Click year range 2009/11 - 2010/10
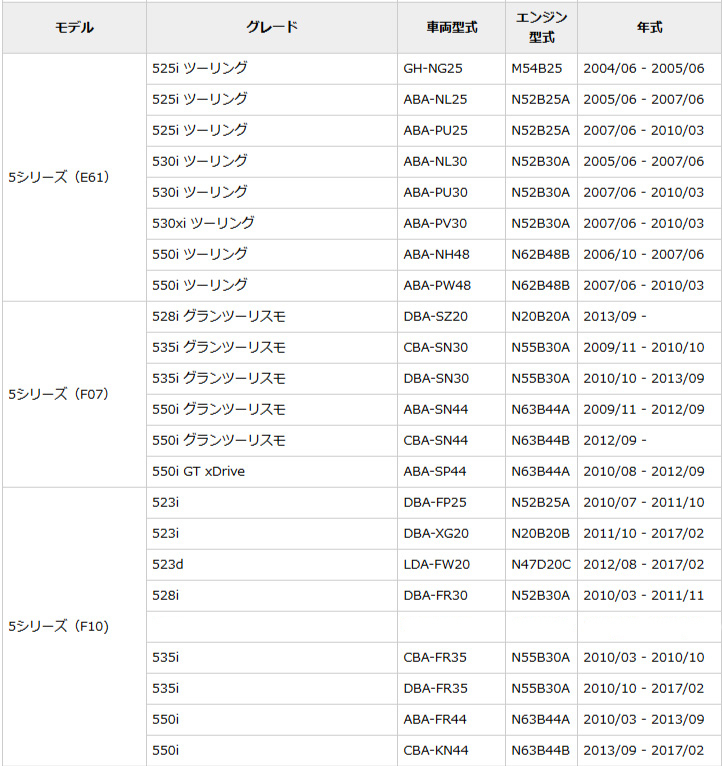The height and width of the screenshot is (766, 722). pyautogui.click(x=644, y=347)
